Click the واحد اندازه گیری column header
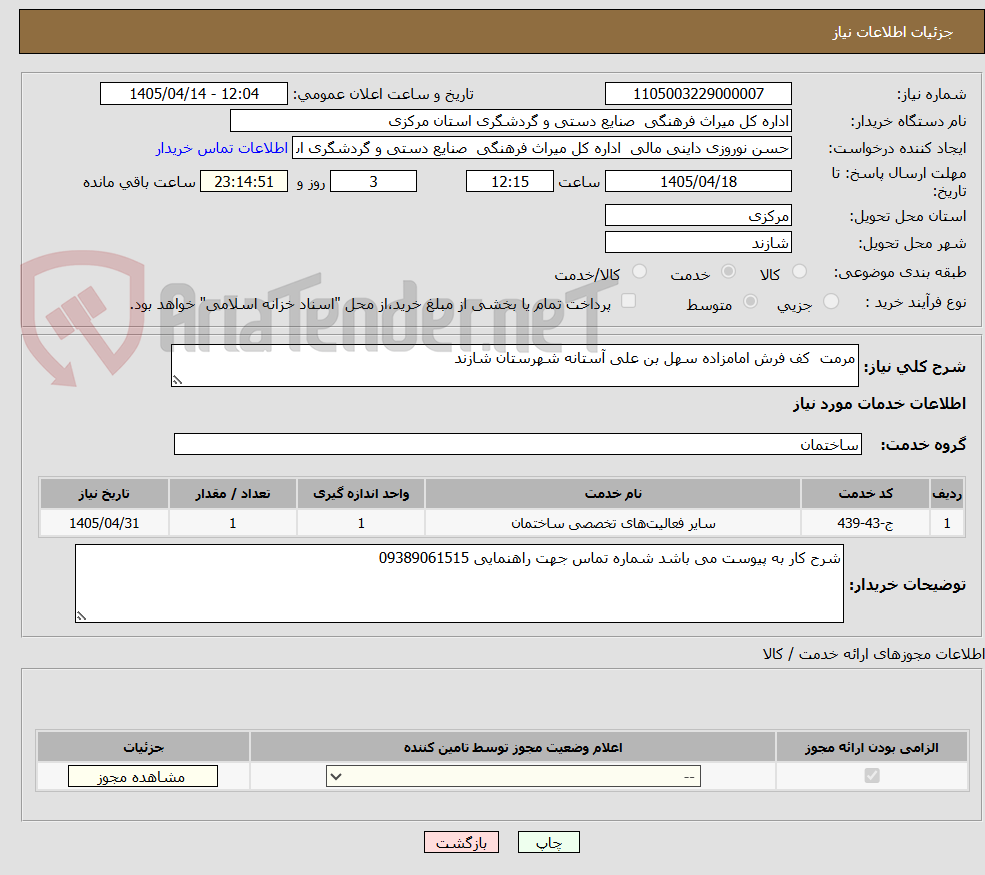Screen dimensions: 985x875 [361, 494]
